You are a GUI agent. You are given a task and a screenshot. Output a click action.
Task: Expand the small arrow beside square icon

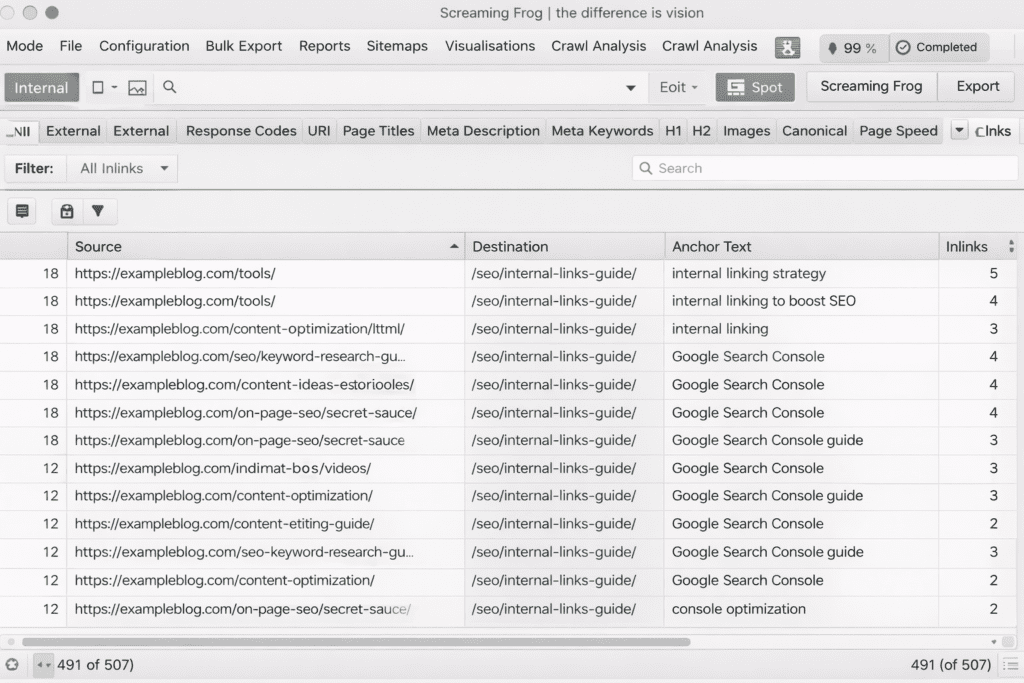click(x=114, y=87)
